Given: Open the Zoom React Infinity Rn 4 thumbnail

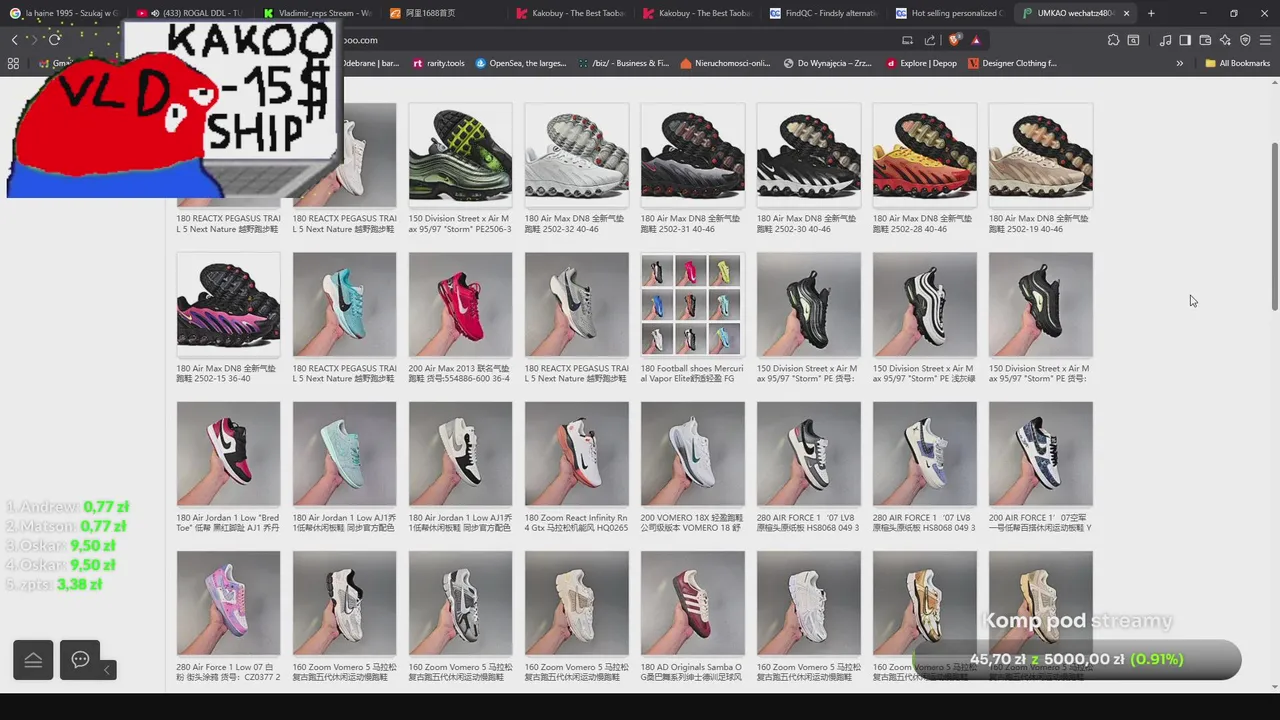Looking at the screenshot, I should coord(576,454).
